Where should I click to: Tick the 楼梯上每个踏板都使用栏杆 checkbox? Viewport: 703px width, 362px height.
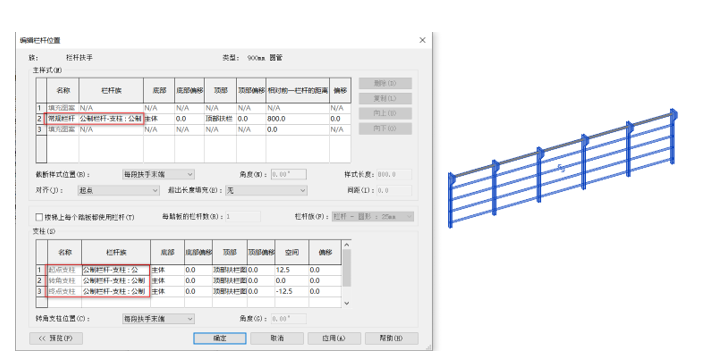pos(39,217)
